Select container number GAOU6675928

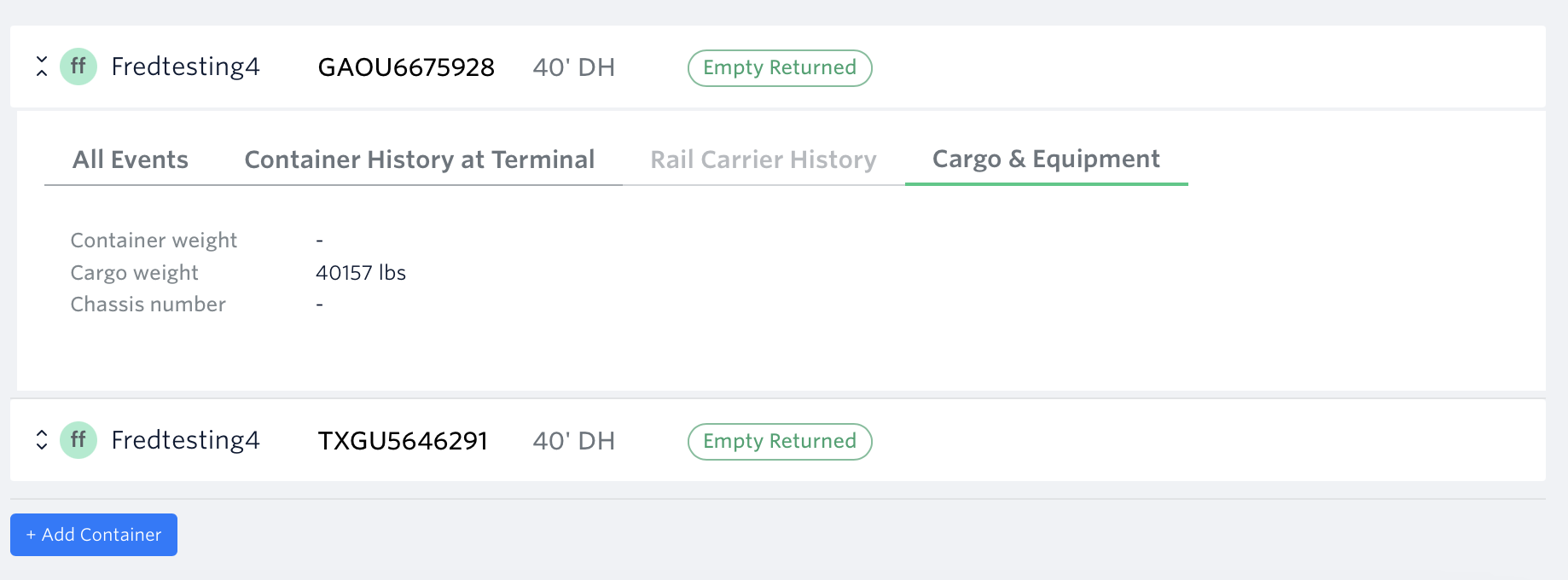[406, 67]
